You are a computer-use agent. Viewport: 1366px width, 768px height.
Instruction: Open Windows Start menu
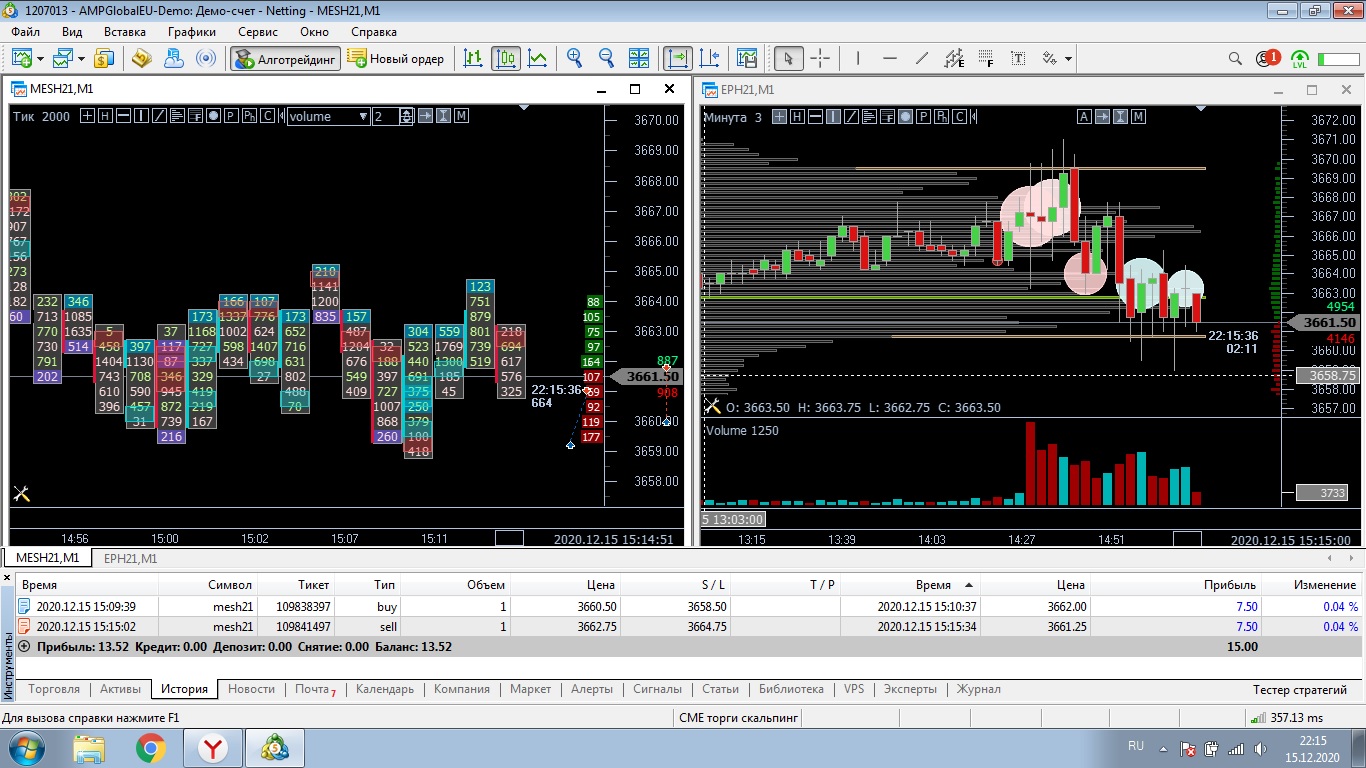click(x=25, y=747)
